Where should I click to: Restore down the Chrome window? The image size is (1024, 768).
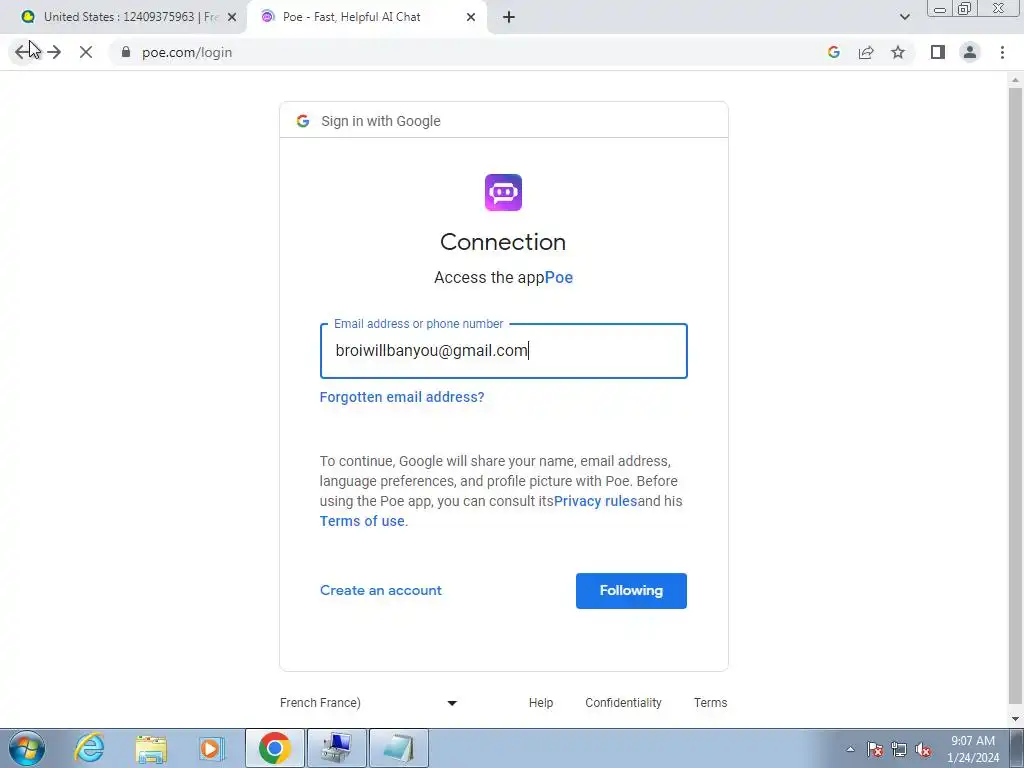click(x=965, y=8)
